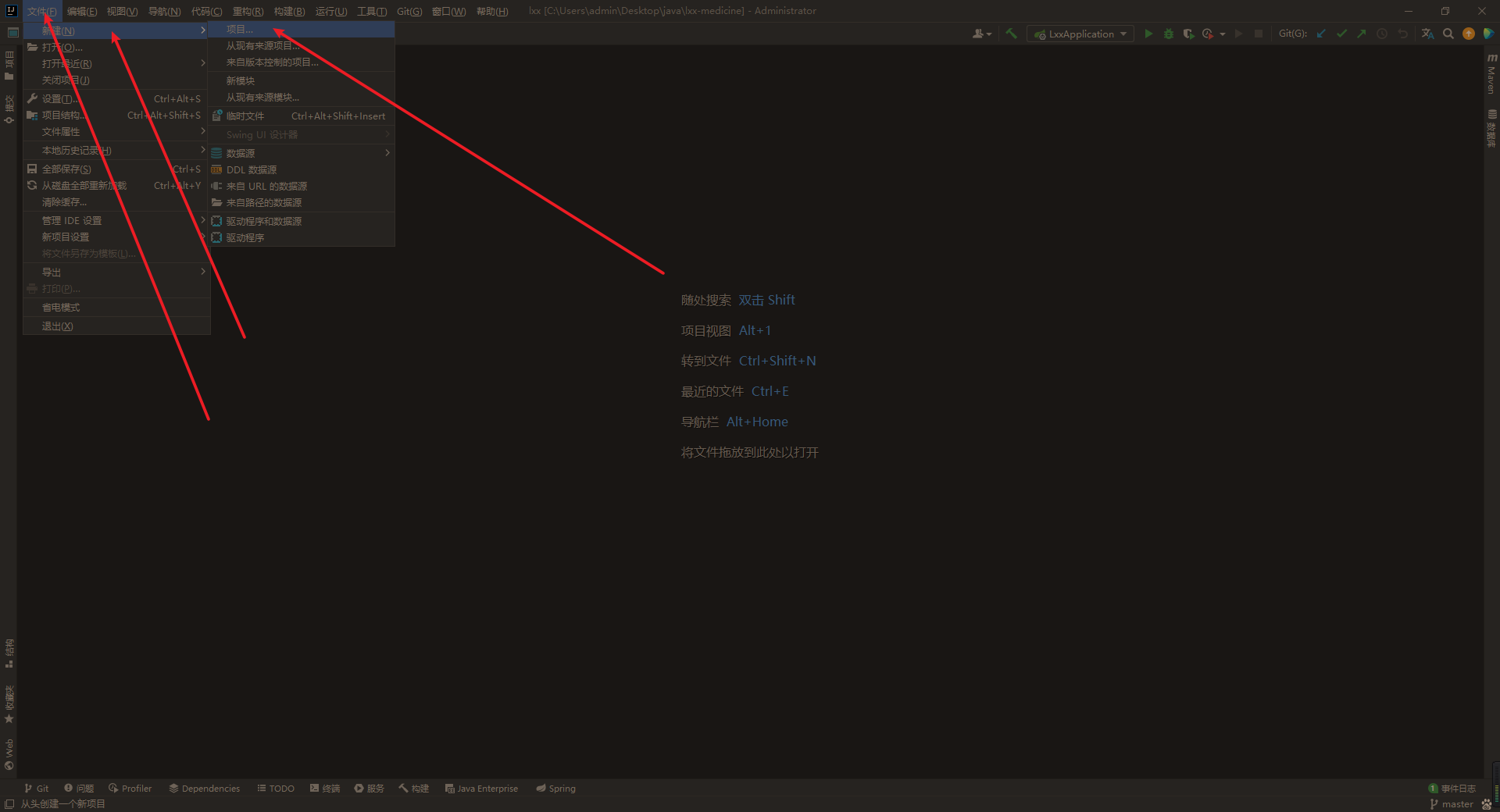Click the Git update project blue arrow
The image size is (1500, 812).
(x=1321, y=34)
